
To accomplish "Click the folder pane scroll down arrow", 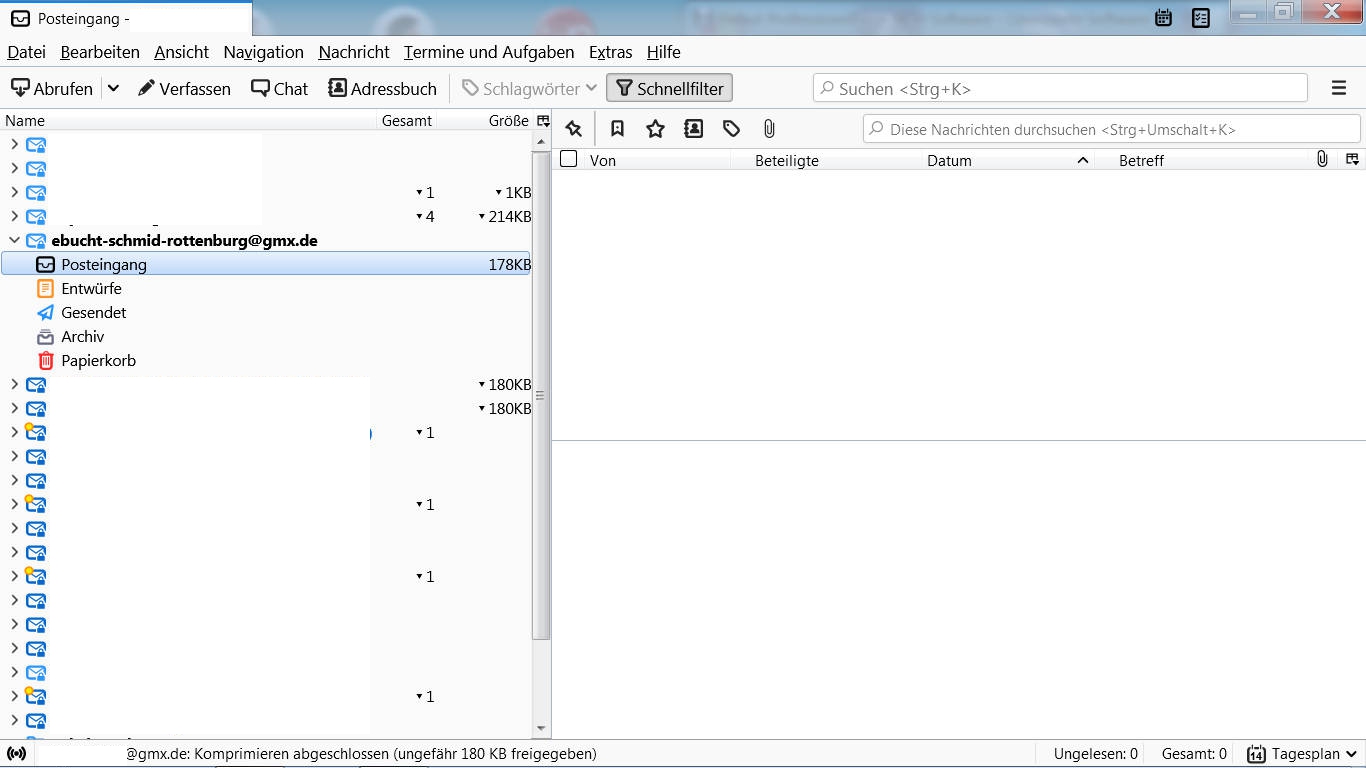I will pyautogui.click(x=542, y=729).
